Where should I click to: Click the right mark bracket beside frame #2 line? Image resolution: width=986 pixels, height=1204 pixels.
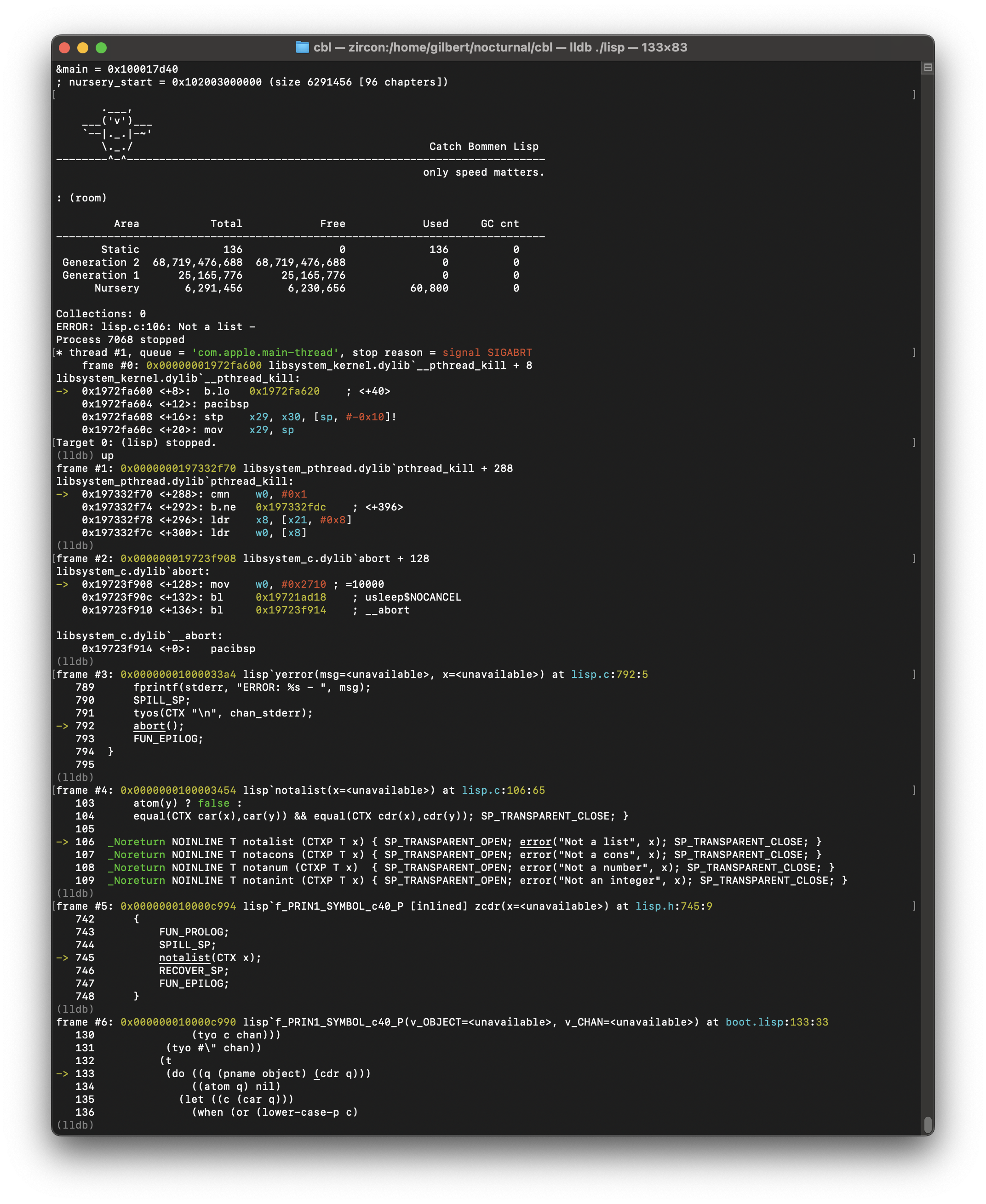point(914,558)
